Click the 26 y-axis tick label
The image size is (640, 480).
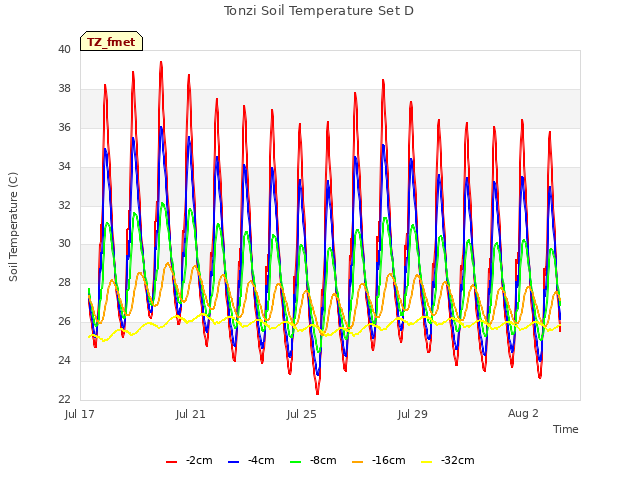point(64,322)
